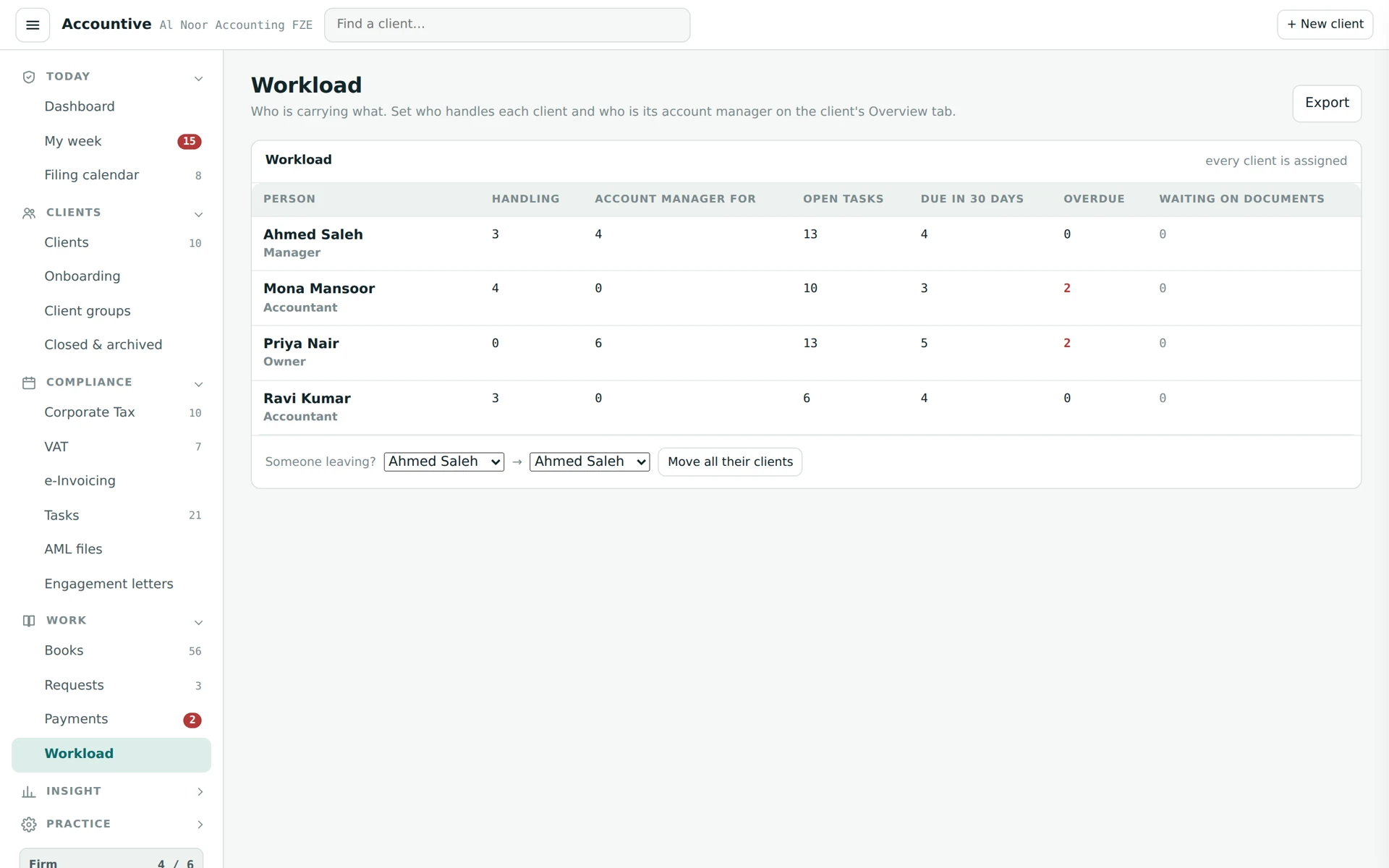The image size is (1389, 868).
Task: Go to My week
Action: coord(111,141)
